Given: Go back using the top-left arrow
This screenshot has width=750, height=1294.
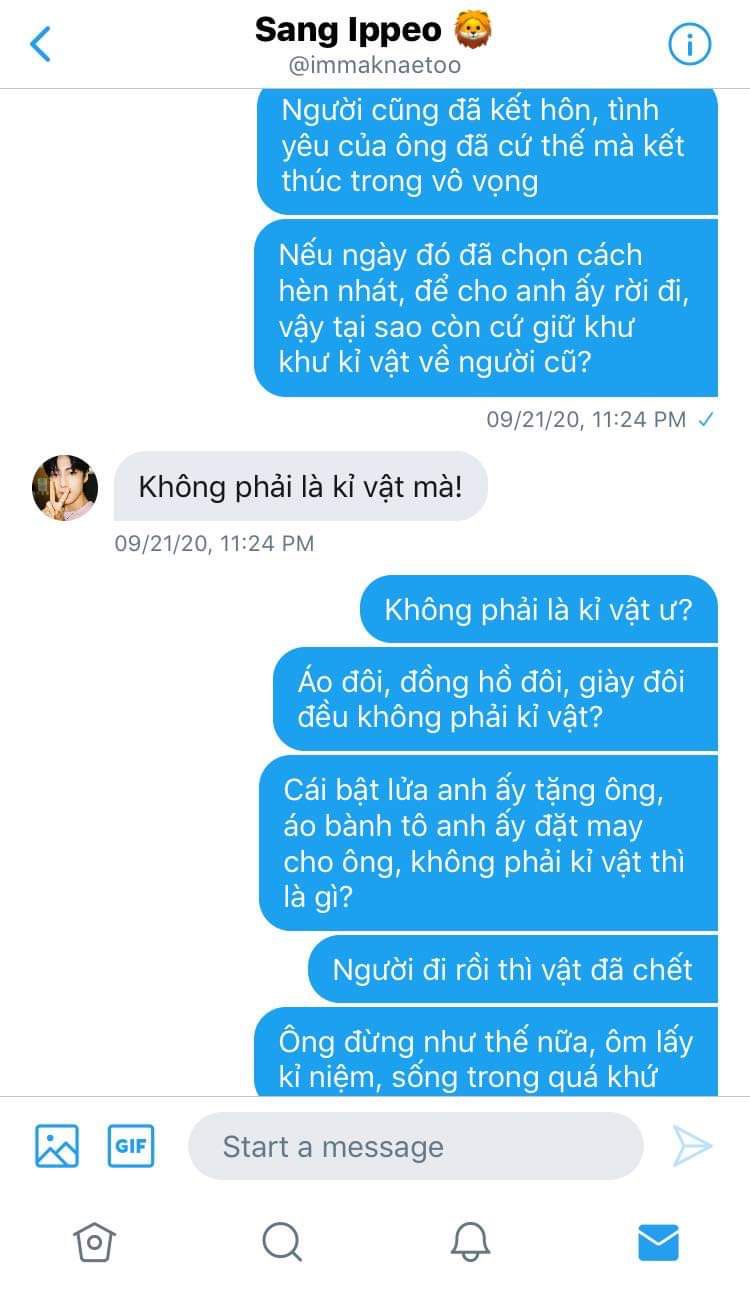Looking at the screenshot, I should pos(41,44).
